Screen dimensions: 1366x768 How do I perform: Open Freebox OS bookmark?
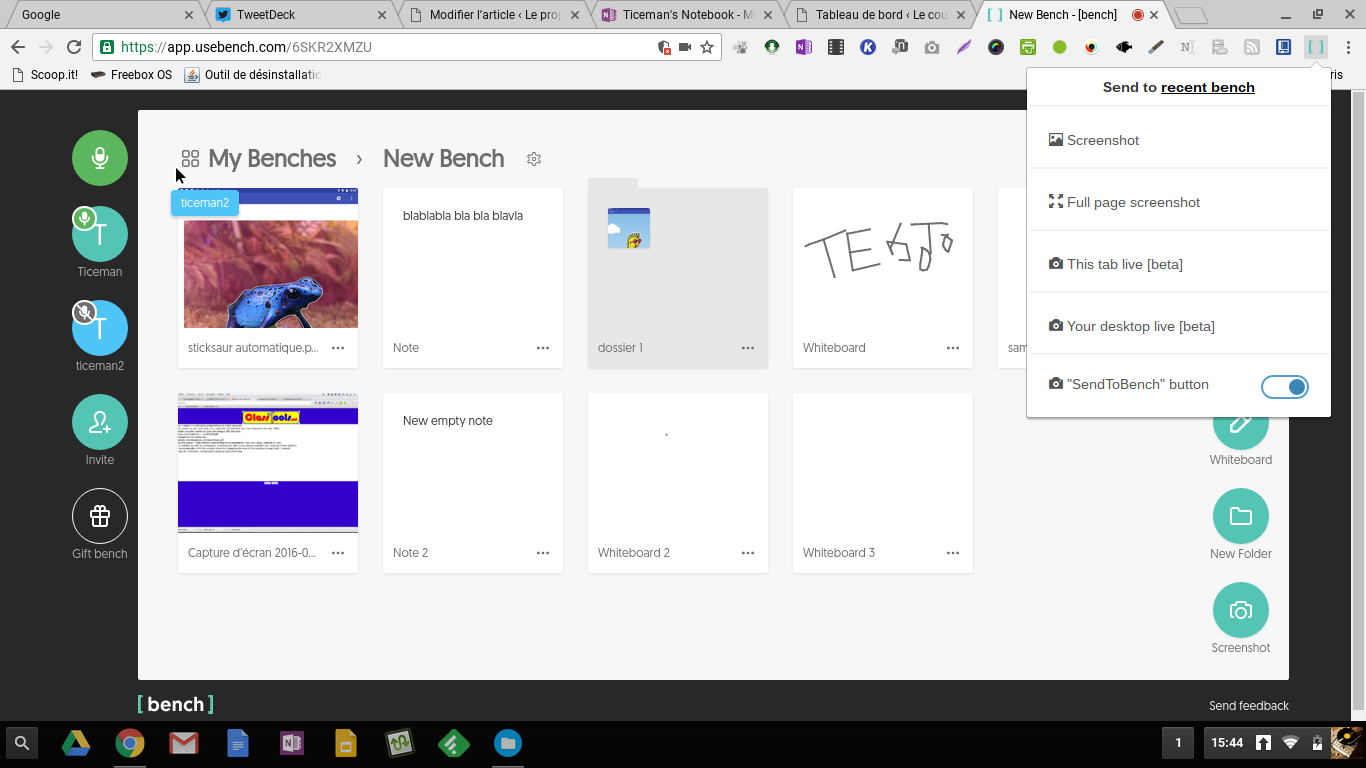point(131,75)
